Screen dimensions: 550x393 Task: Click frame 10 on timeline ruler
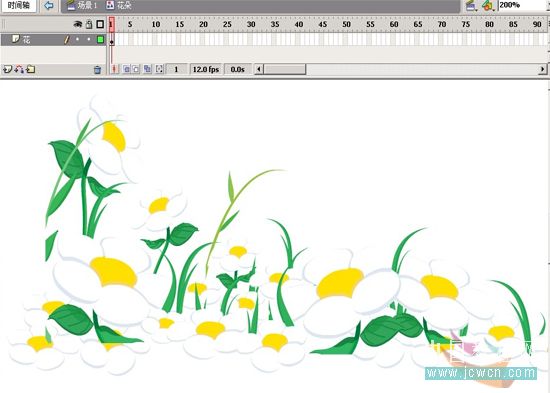[x=156, y=24]
